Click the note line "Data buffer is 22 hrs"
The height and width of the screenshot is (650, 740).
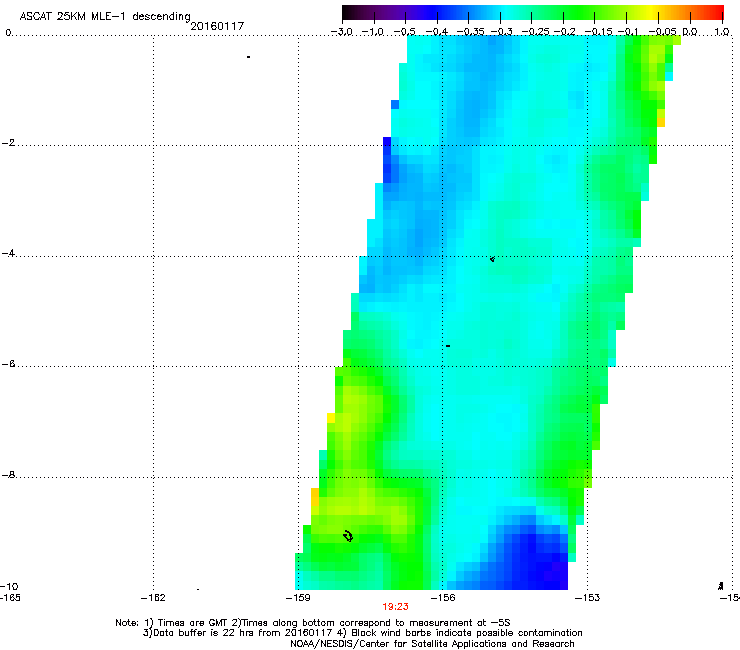(211, 633)
